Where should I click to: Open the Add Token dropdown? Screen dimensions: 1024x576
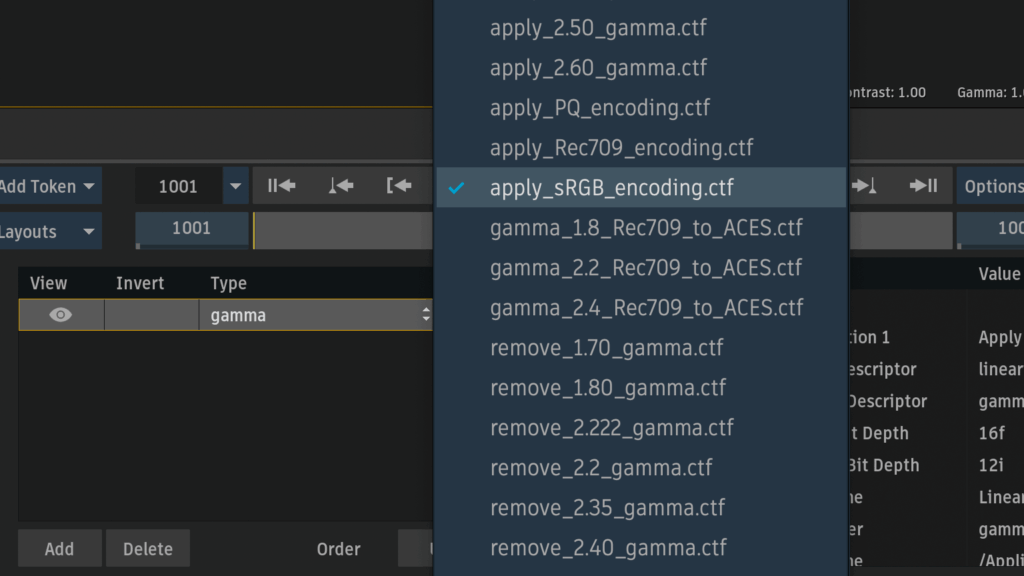point(48,186)
